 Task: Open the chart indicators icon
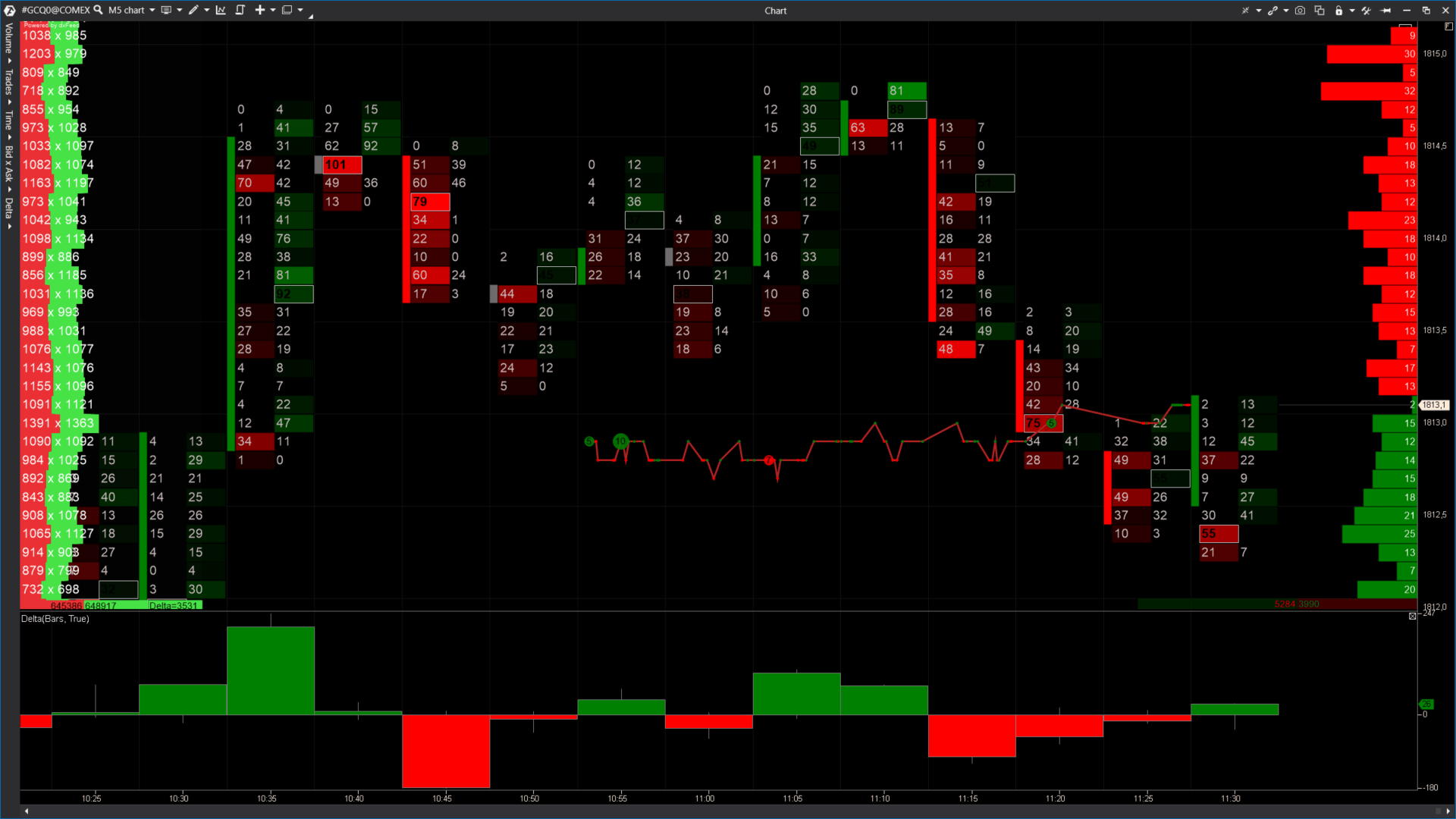[x=221, y=10]
